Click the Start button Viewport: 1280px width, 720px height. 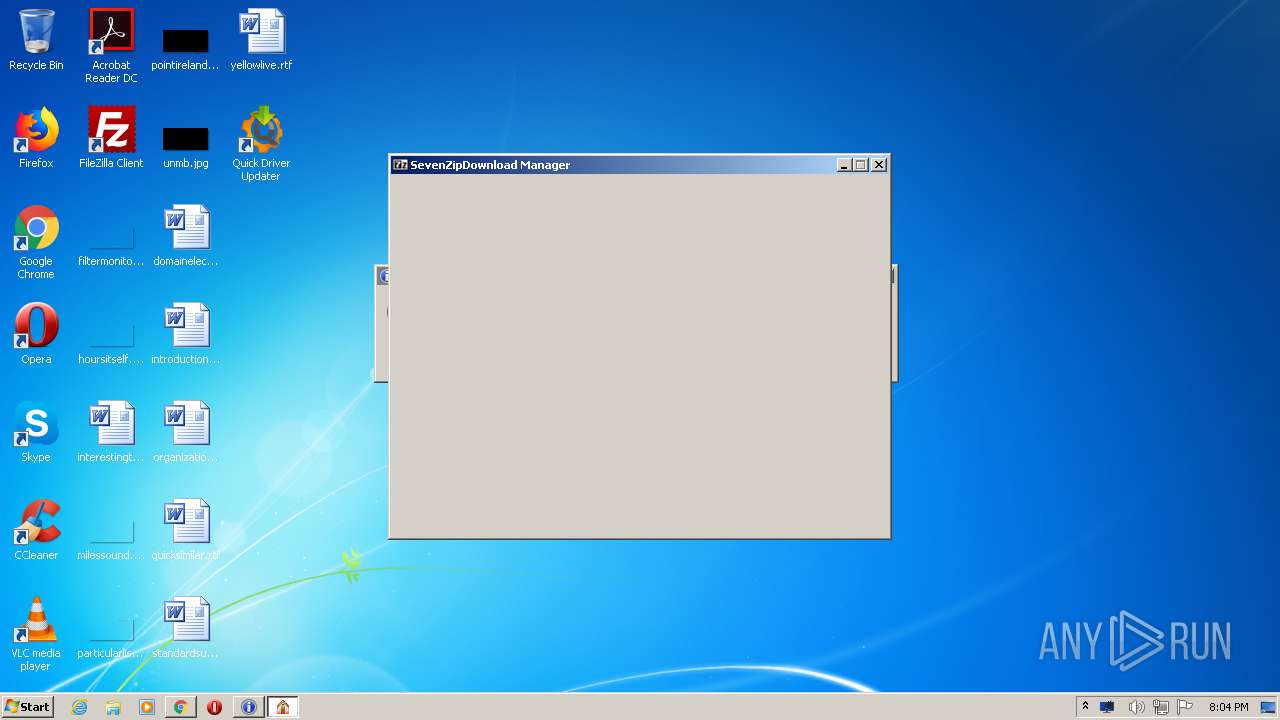28,707
